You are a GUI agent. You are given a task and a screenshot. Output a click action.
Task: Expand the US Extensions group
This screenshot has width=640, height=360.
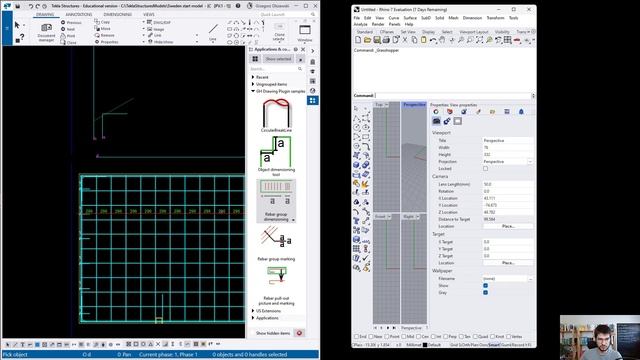(253, 311)
